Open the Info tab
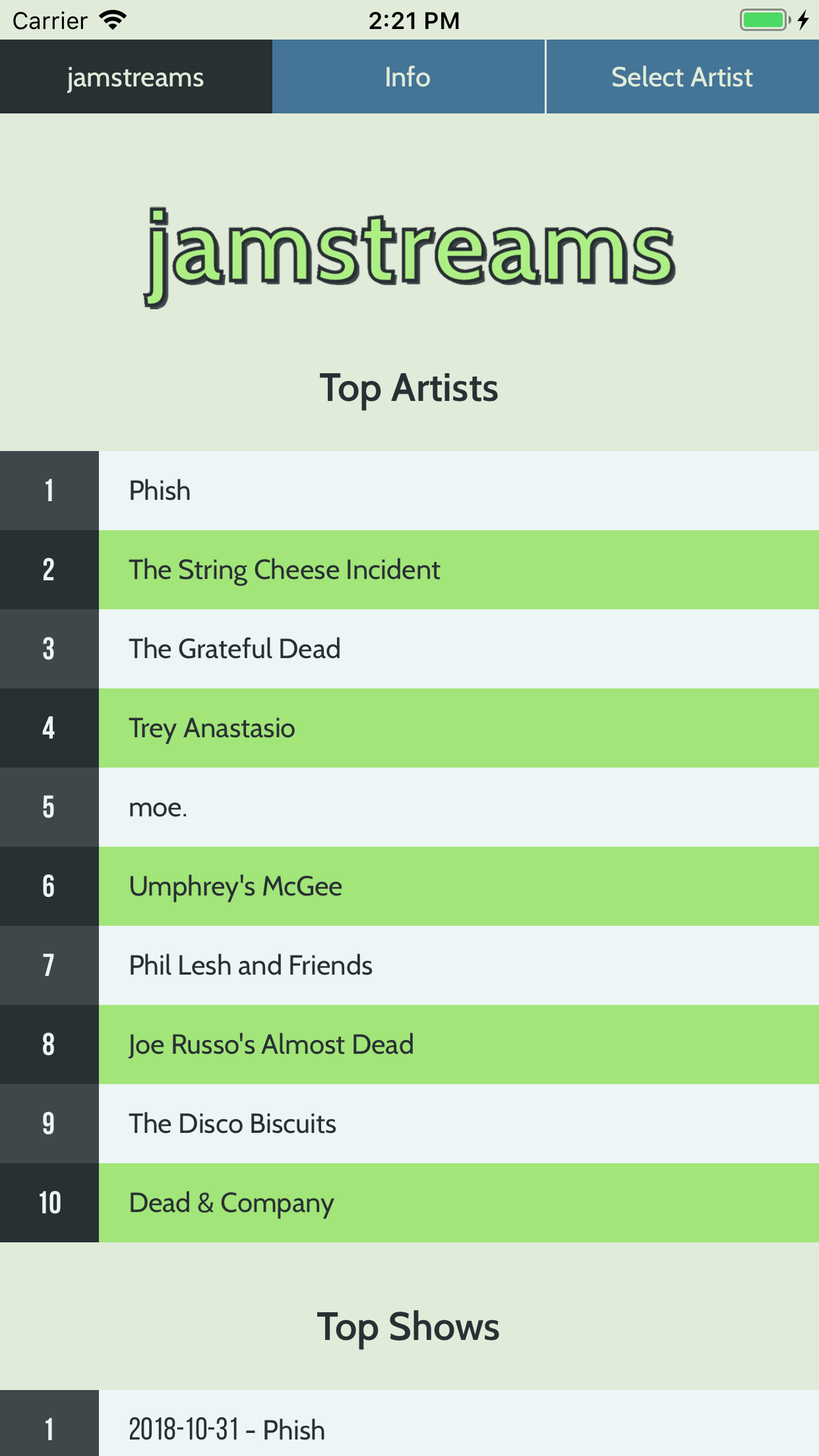Viewport: 819px width, 1456px height. click(408, 77)
